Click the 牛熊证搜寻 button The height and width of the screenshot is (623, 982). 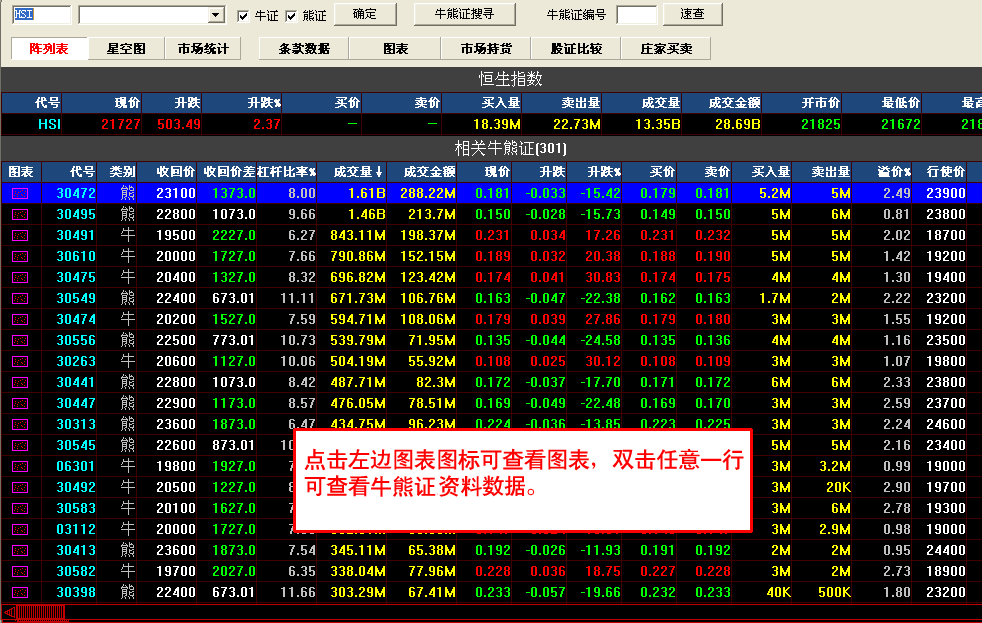point(463,14)
